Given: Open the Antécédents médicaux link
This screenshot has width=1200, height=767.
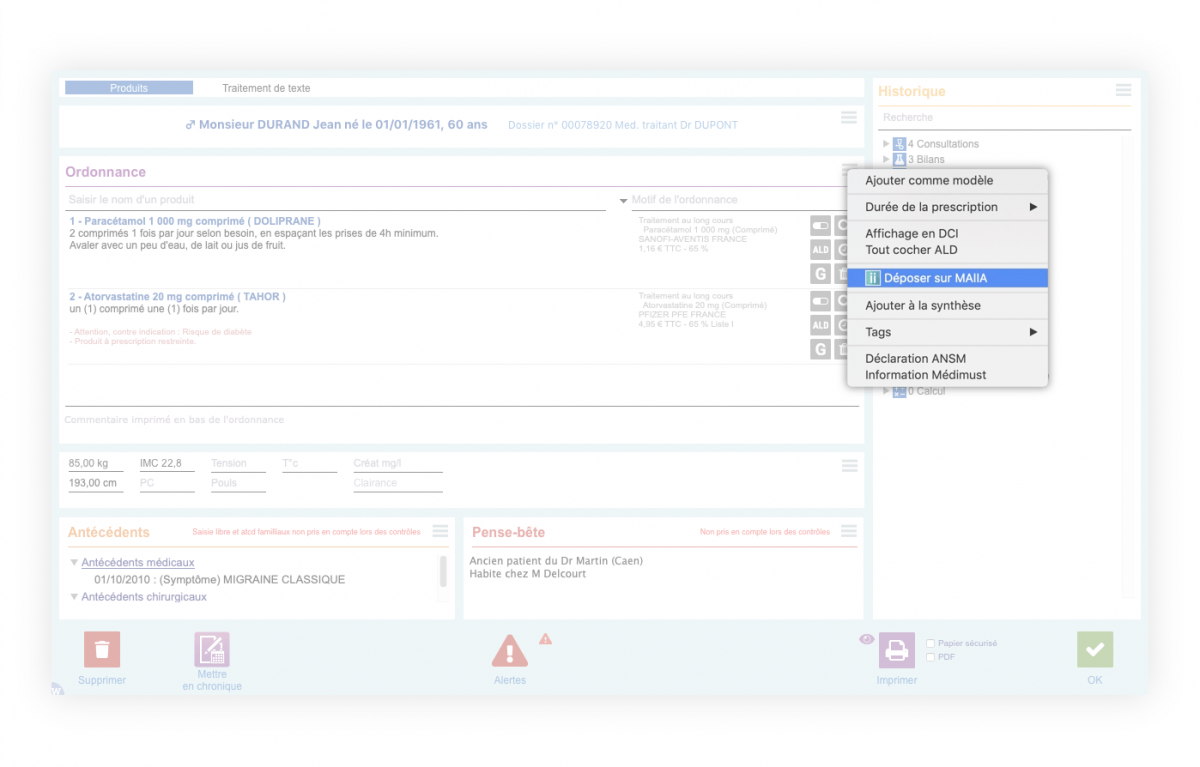Looking at the screenshot, I should (x=138, y=563).
